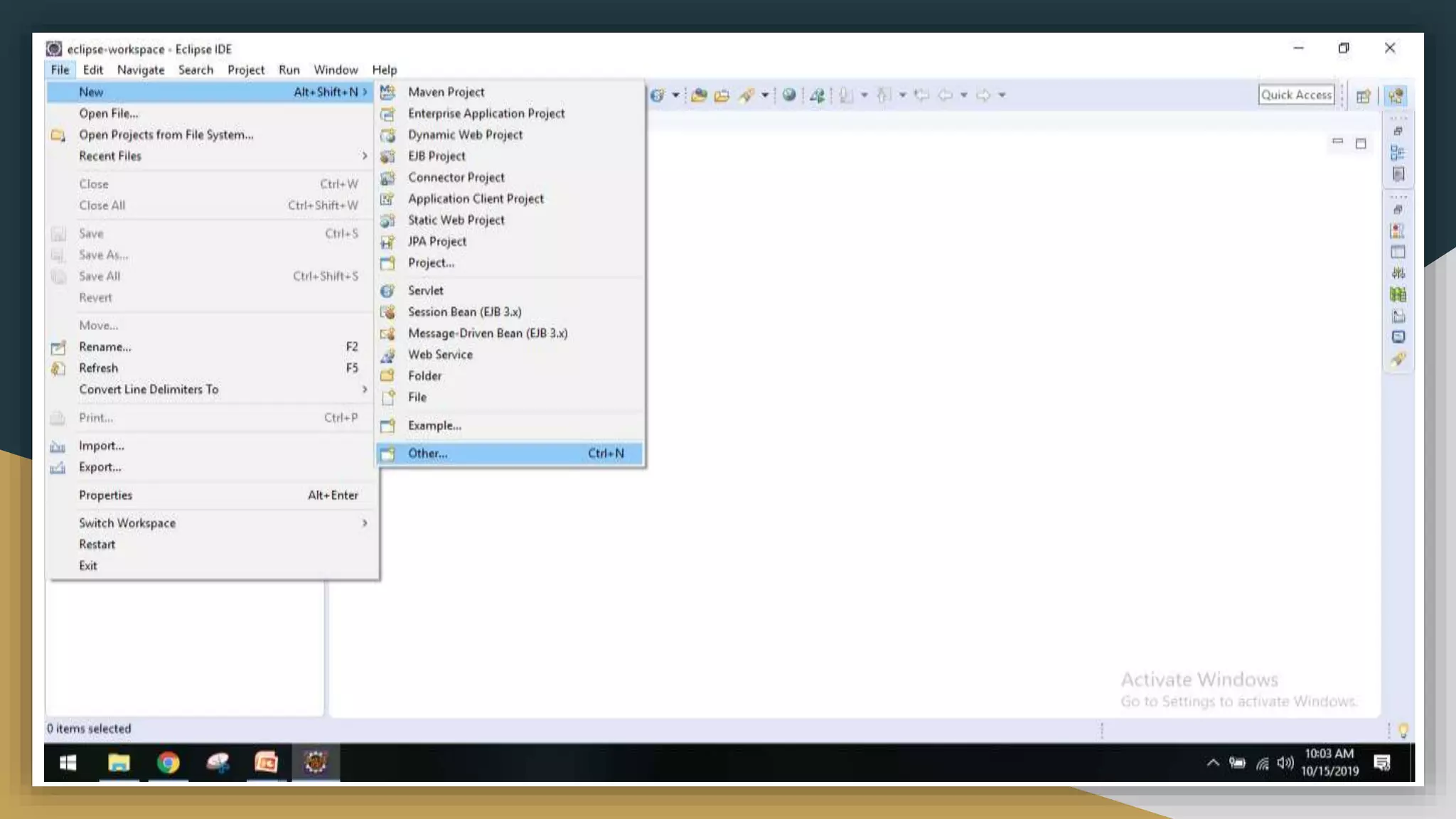This screenshot has height=819, width=1456.
Task: Click the Open Type toolbar icon
Action: pyautogui.click(x=699, y=95)
